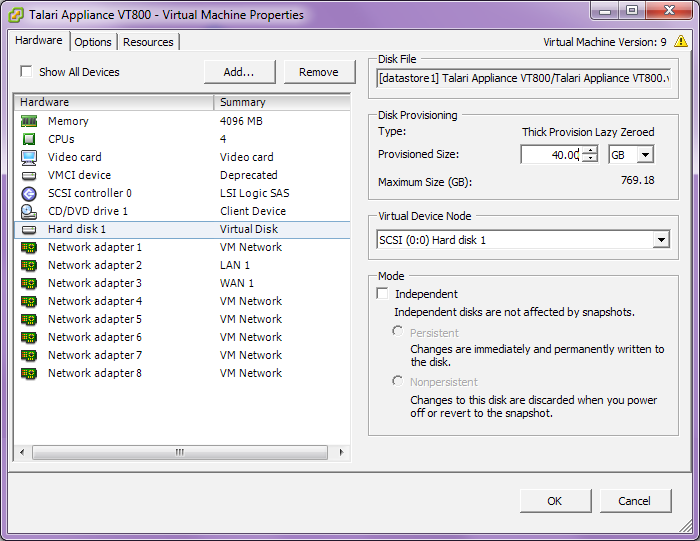Enable the Show All Devices checkbox
The image size is (700, 541).
pos(26,71)
